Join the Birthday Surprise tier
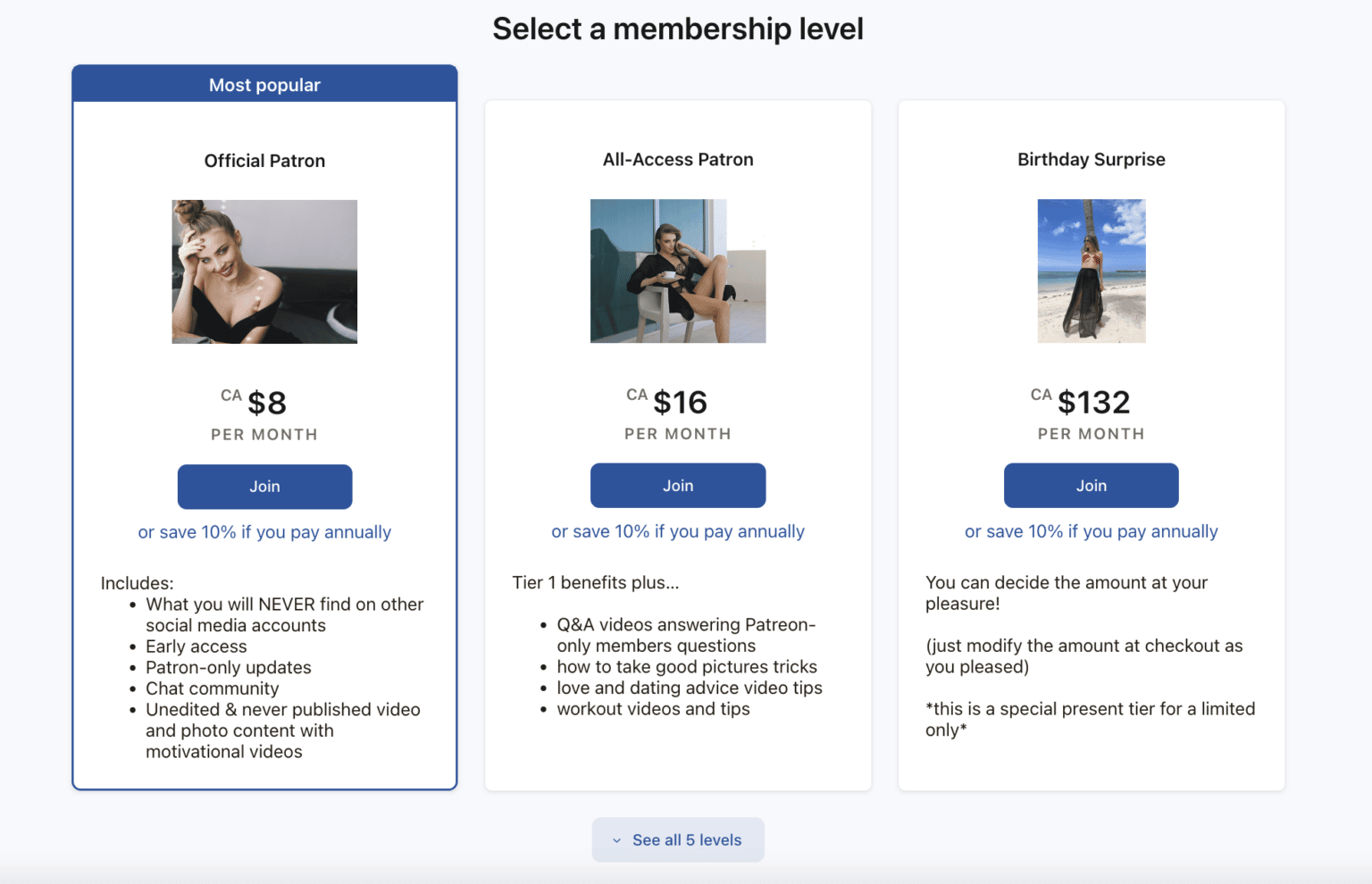 [1091, 485]
